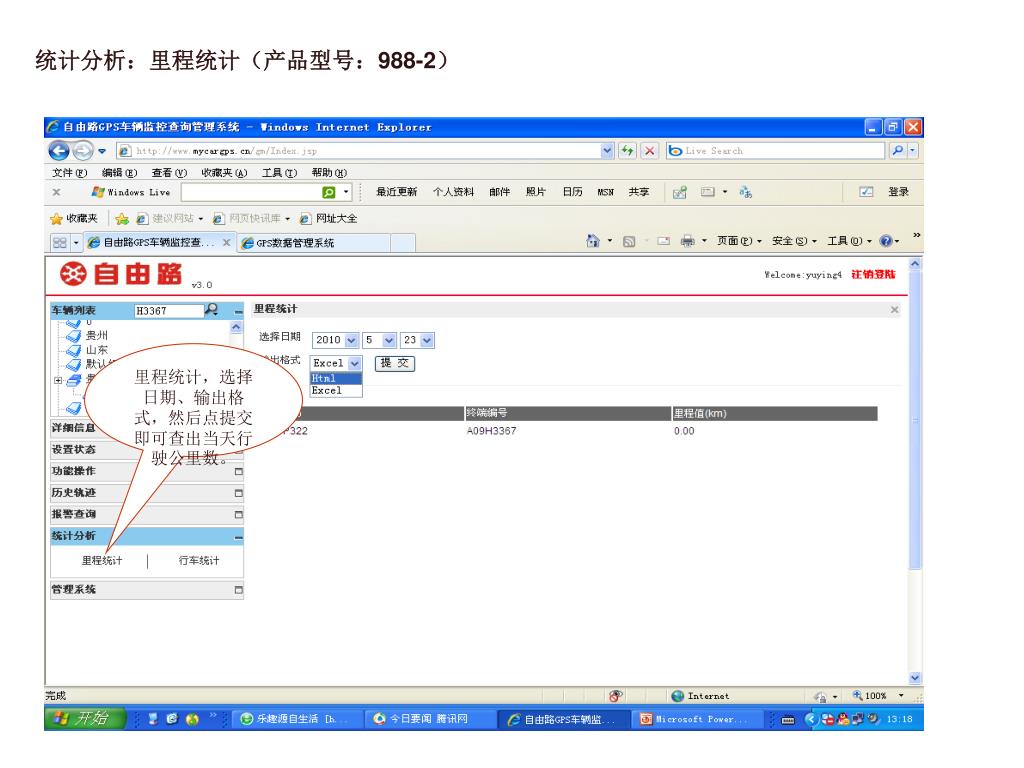
Task: Switch to the GPS数据管理系统 tab
Action: pos(313,243)
